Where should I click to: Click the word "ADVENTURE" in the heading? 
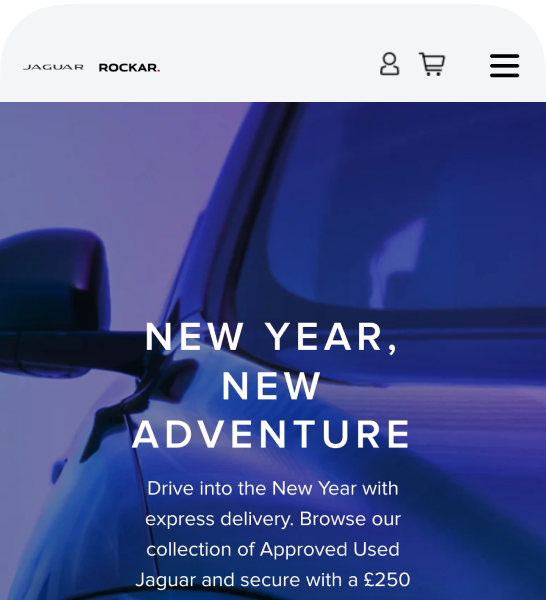pos(271,434)
